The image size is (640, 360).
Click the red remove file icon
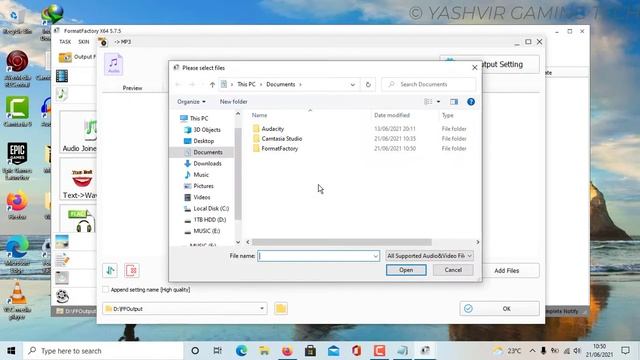coord(132,270)
